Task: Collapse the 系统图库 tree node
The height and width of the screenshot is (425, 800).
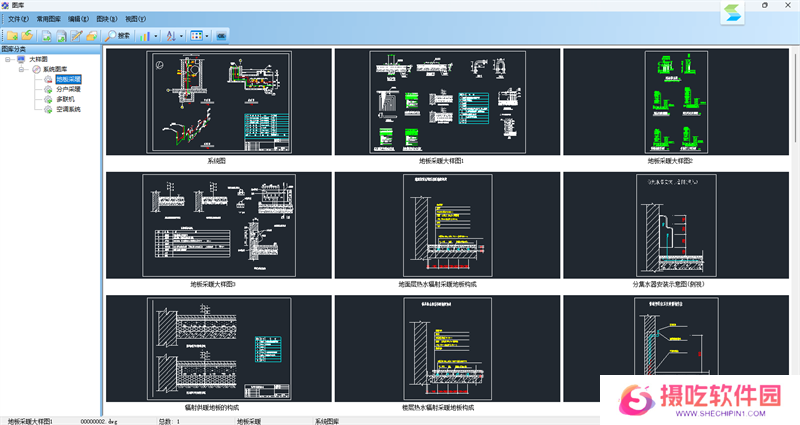Action: point(21,69)
